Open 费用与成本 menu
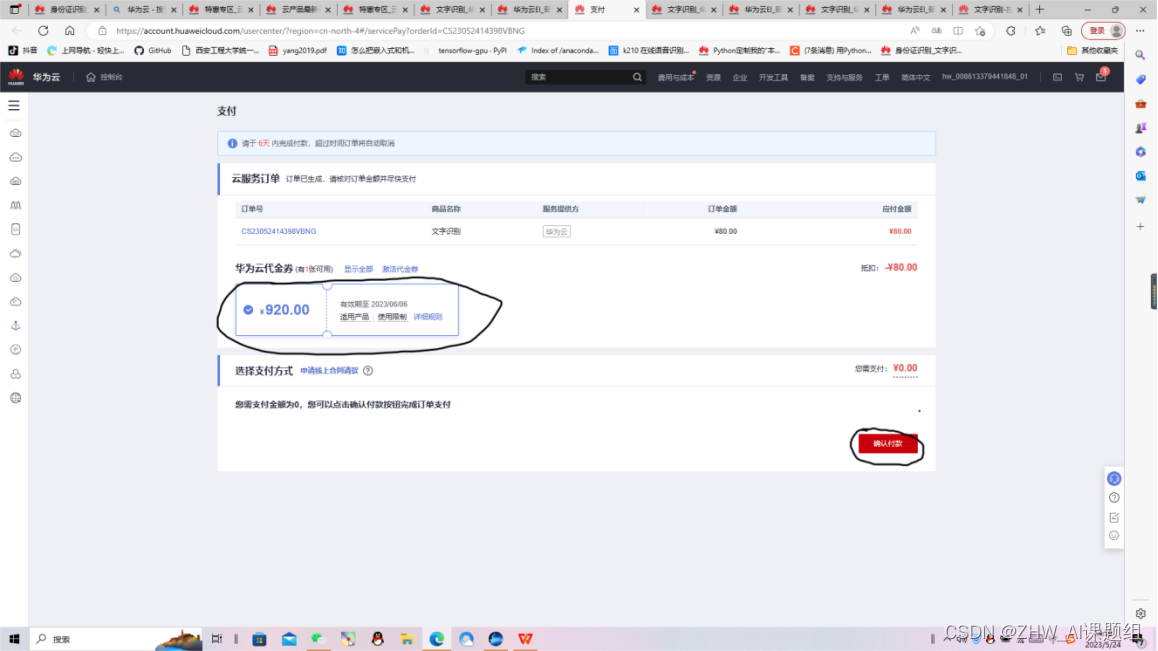This screenshot has height=651, width=1158. [676, 77]
